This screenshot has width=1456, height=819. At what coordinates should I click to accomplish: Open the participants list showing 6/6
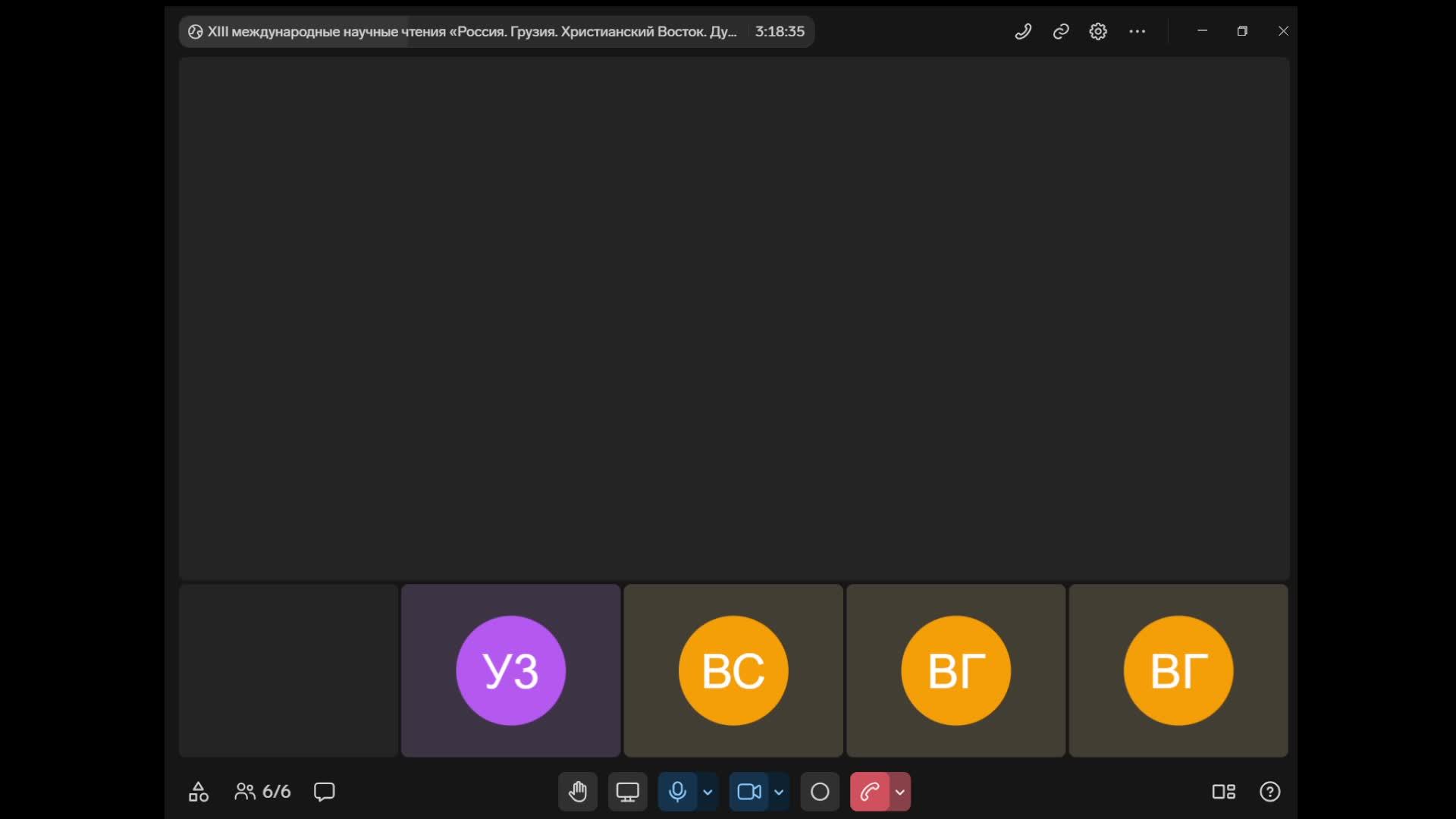pyautogui.click(x=262, y=792)
